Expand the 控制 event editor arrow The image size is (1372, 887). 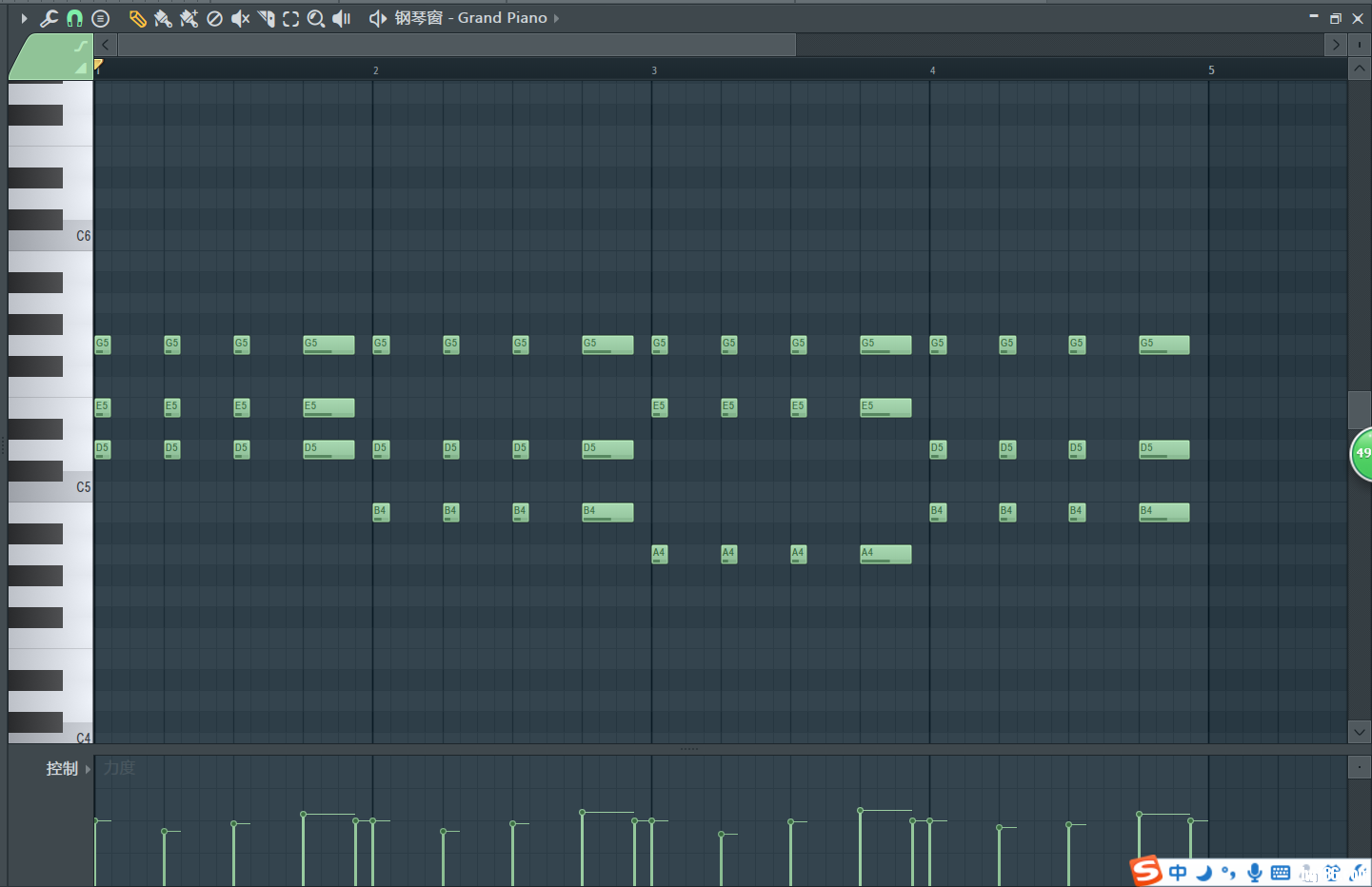[88, 769]
